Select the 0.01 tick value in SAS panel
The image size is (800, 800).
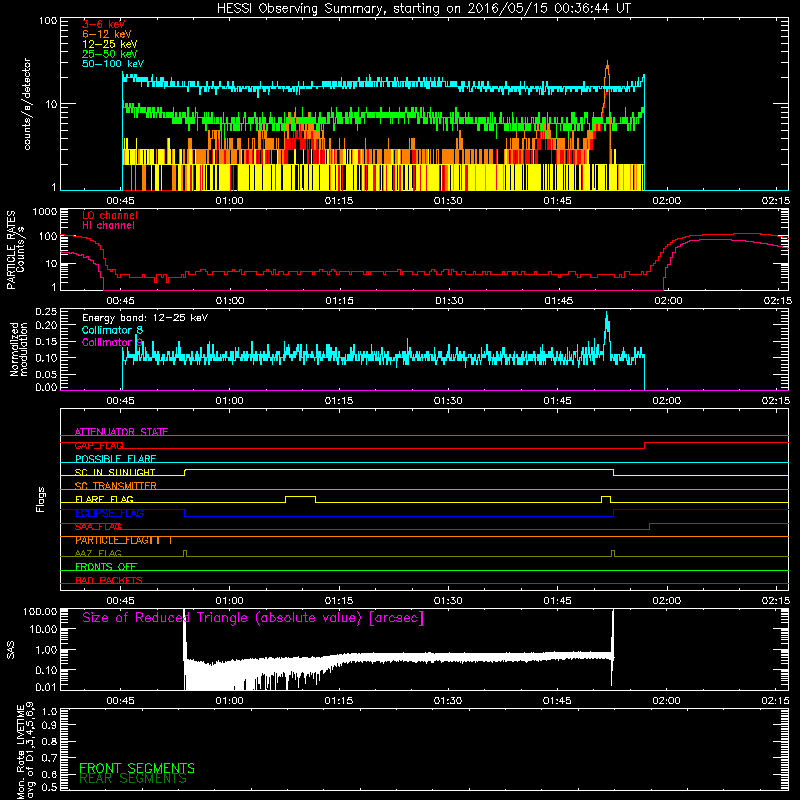[46, 687]
